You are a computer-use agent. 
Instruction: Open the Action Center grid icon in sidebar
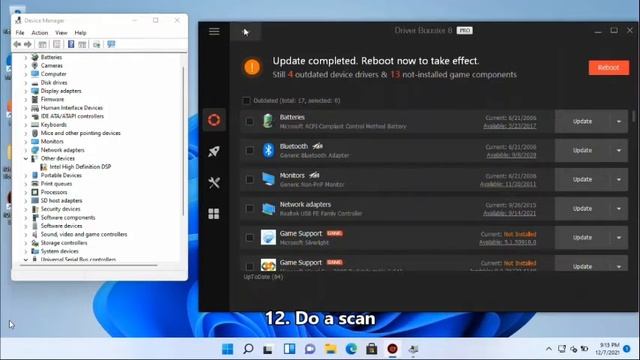tap(214, 213)
